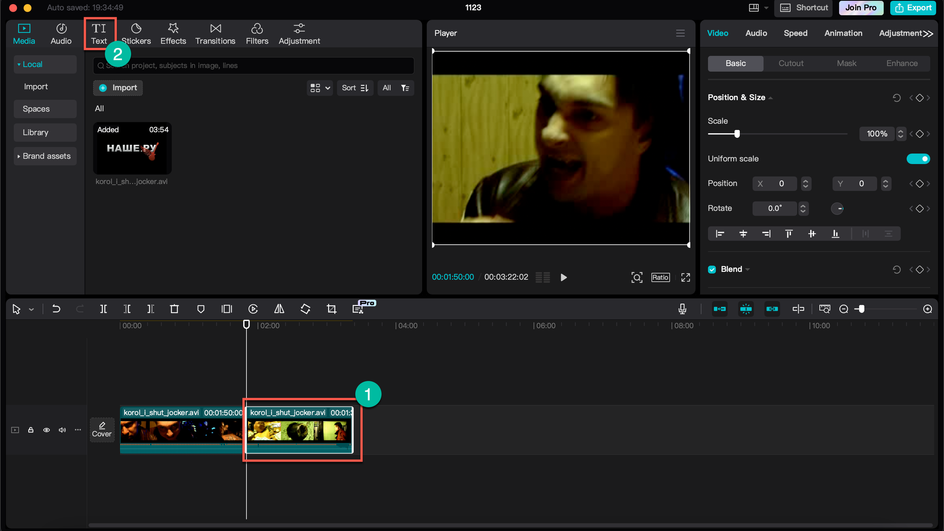Switch to the Cutout sub-tab
This screenshot has height=531, width=944.
click(x=791, y=63)
